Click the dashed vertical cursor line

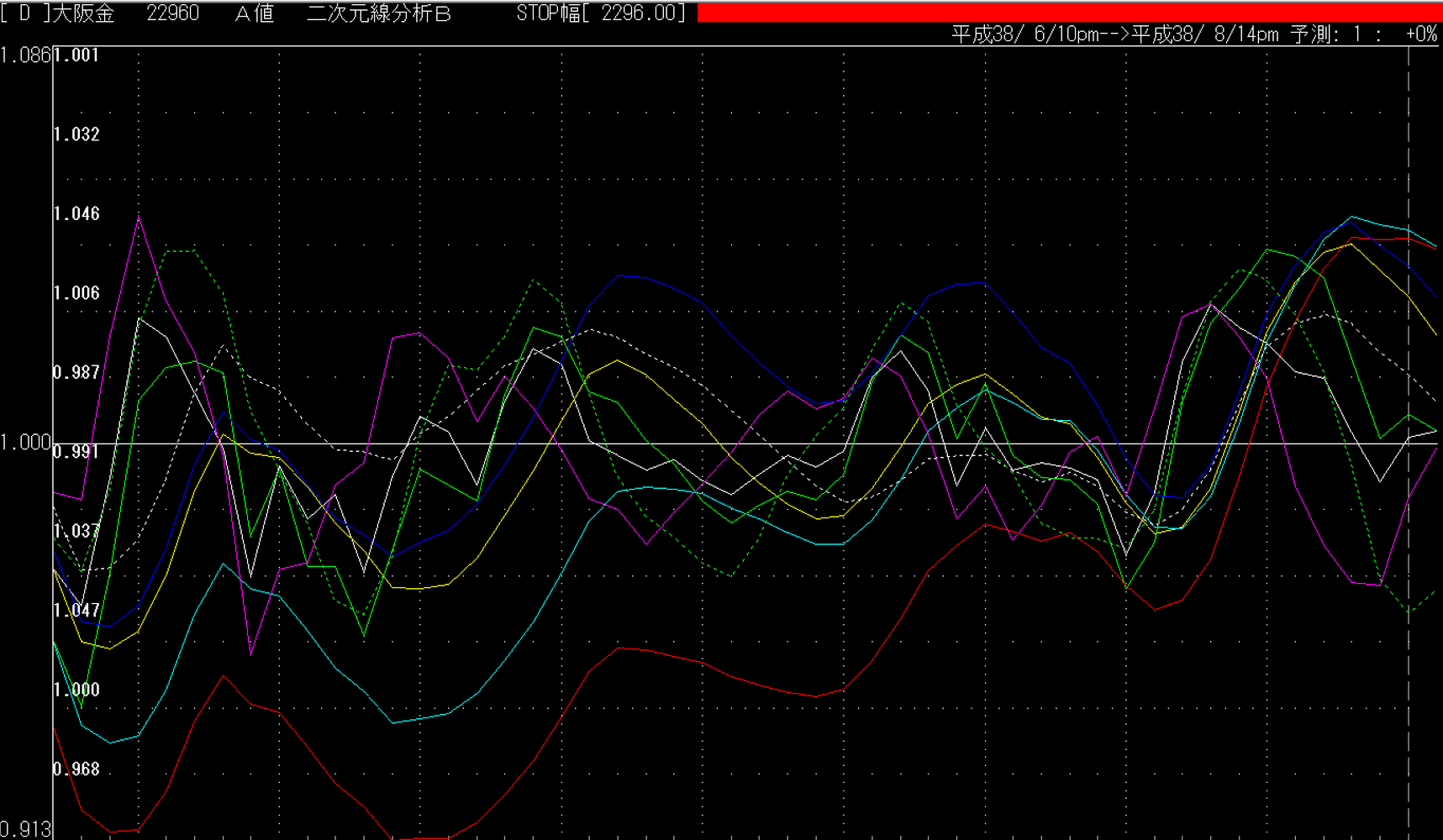click(1409, 443)
